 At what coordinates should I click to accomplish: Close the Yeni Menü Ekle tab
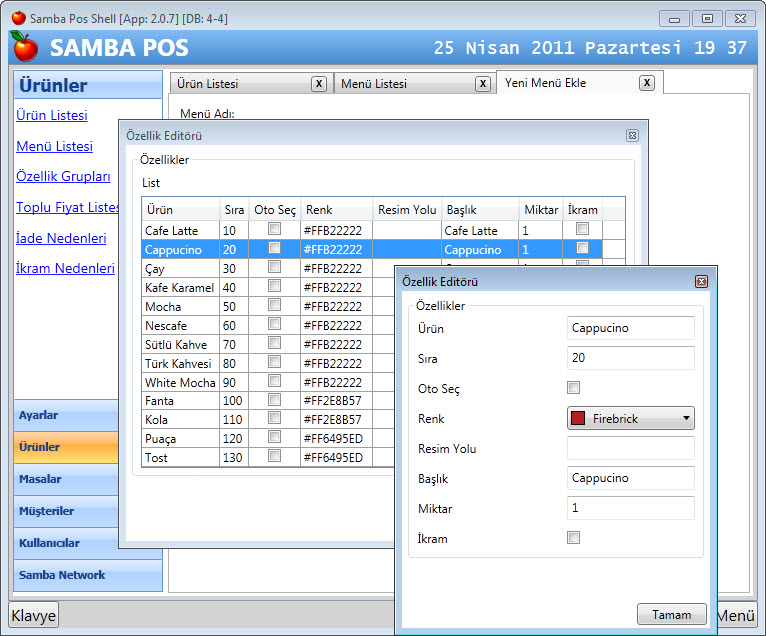click(x=647, y=83)
